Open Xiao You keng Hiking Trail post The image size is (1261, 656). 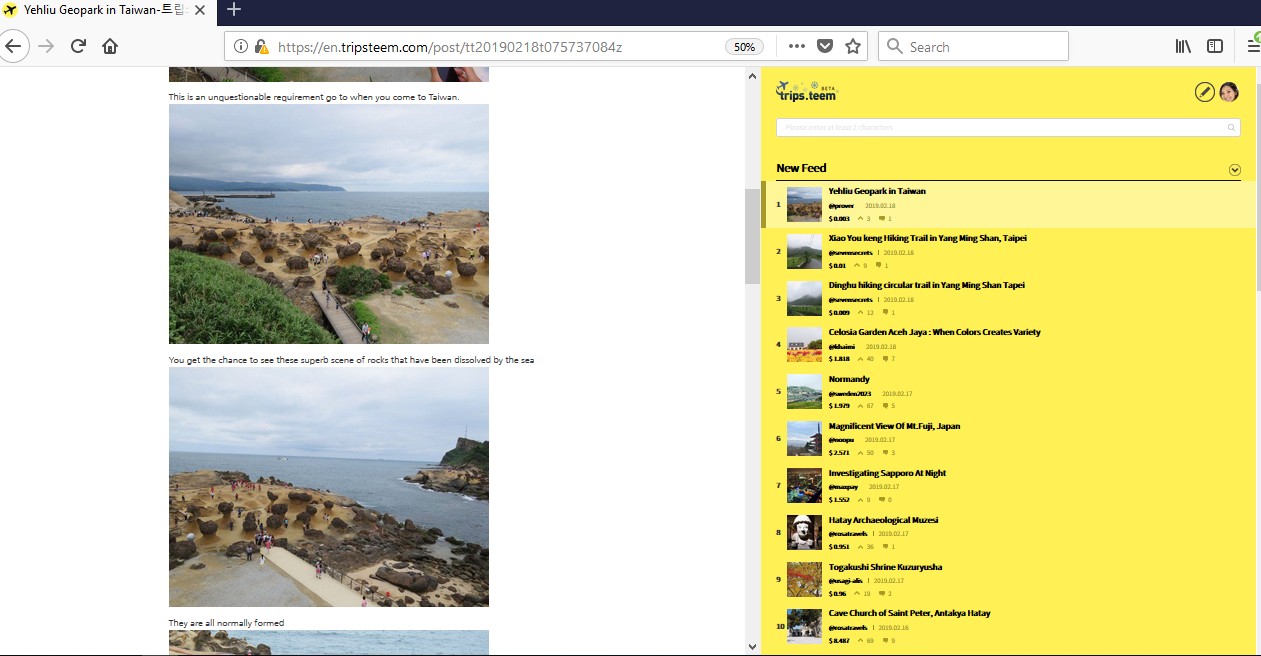(927, 238)
